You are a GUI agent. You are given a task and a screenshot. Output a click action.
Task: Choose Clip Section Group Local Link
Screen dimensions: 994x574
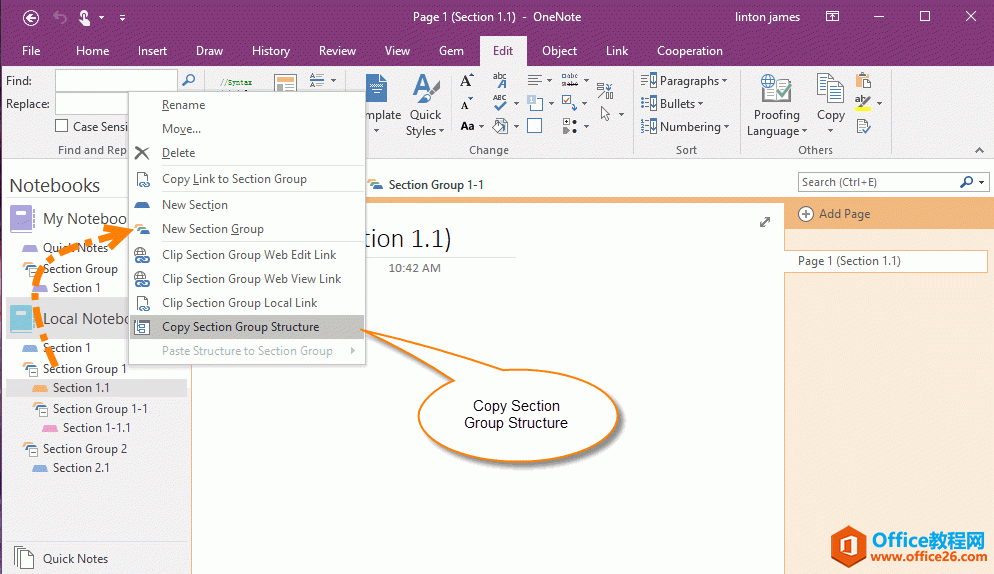click(247, 303)
